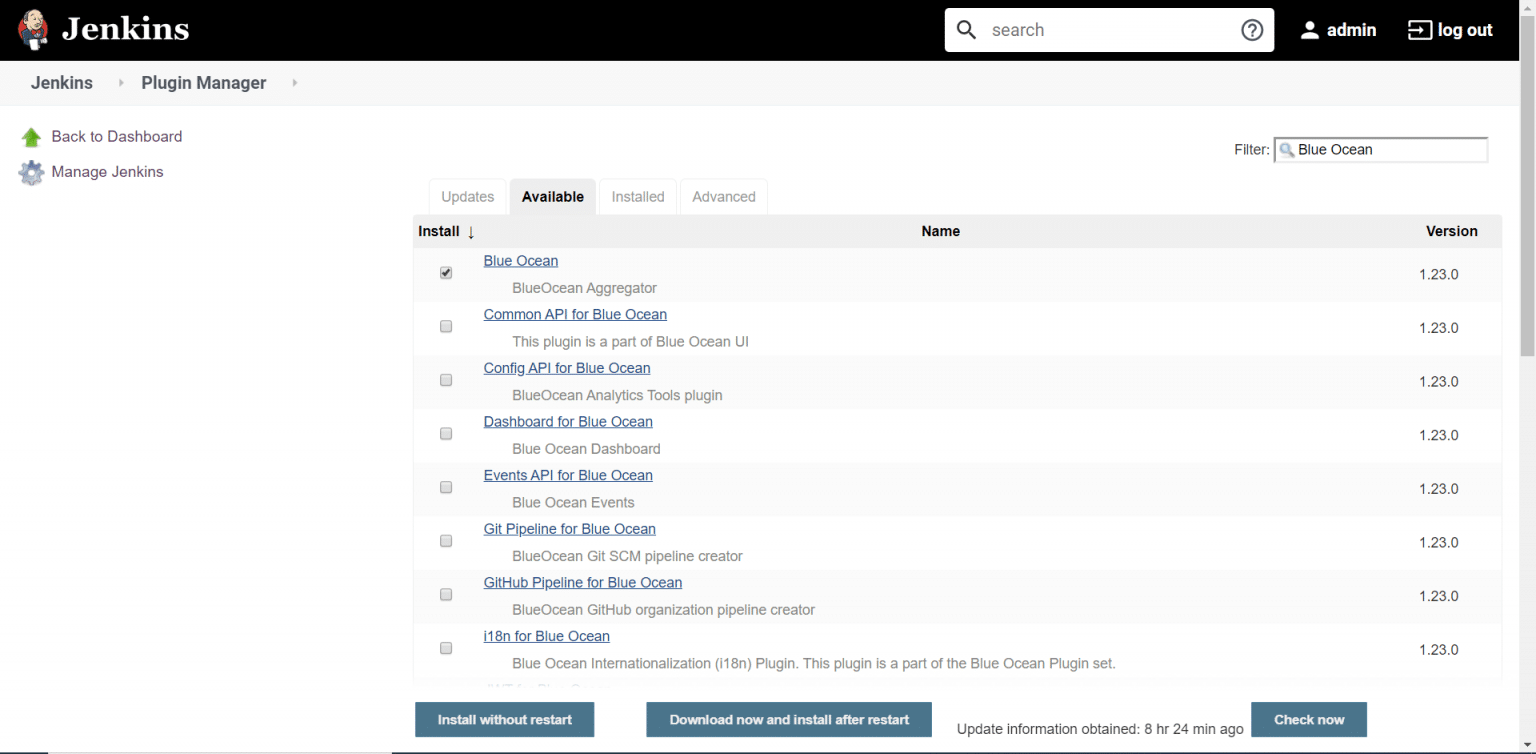Open the search magnifier in the top bar
This screenshot has height=754, width=1536.
pos(967,29)
